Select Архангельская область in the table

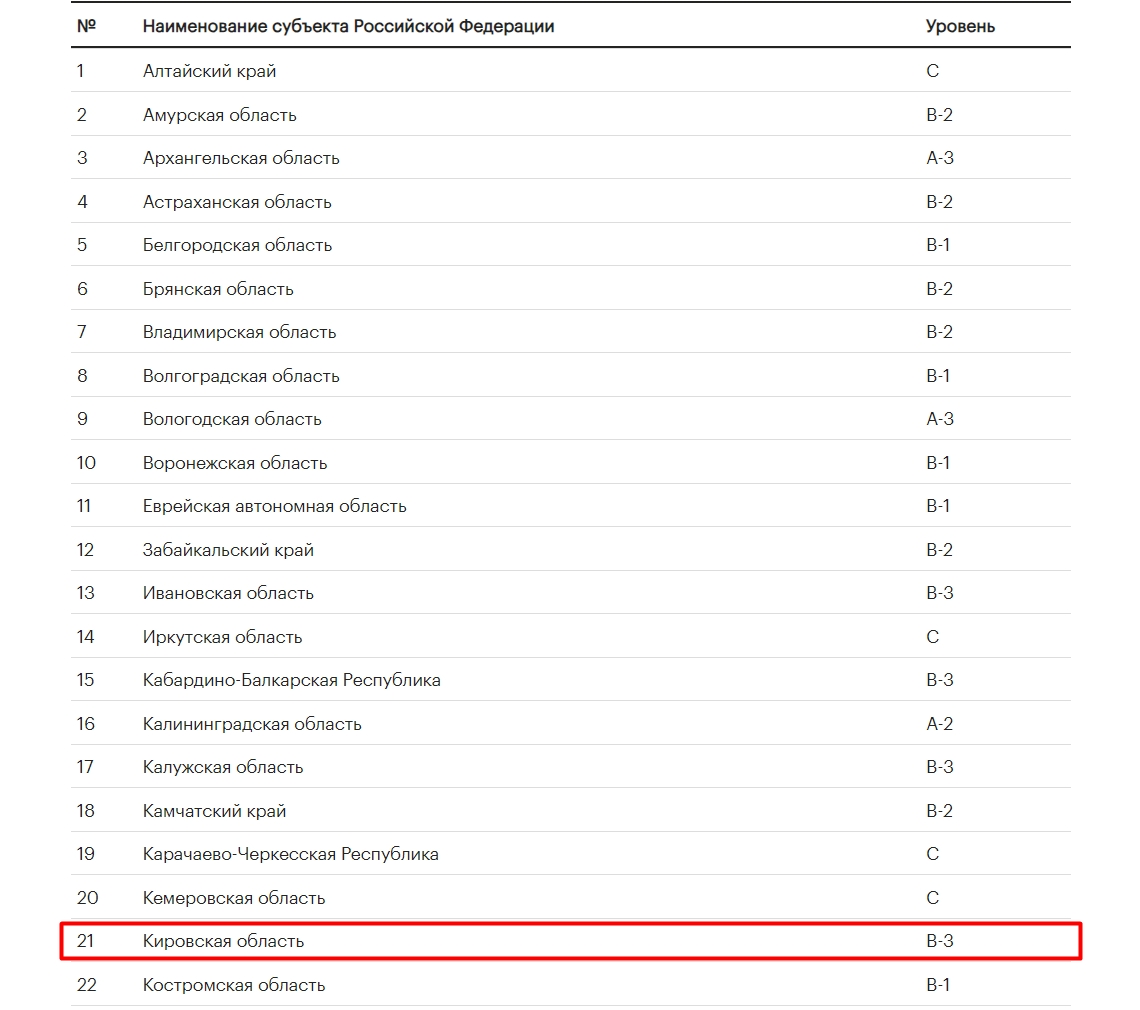[x=241, y=158]
